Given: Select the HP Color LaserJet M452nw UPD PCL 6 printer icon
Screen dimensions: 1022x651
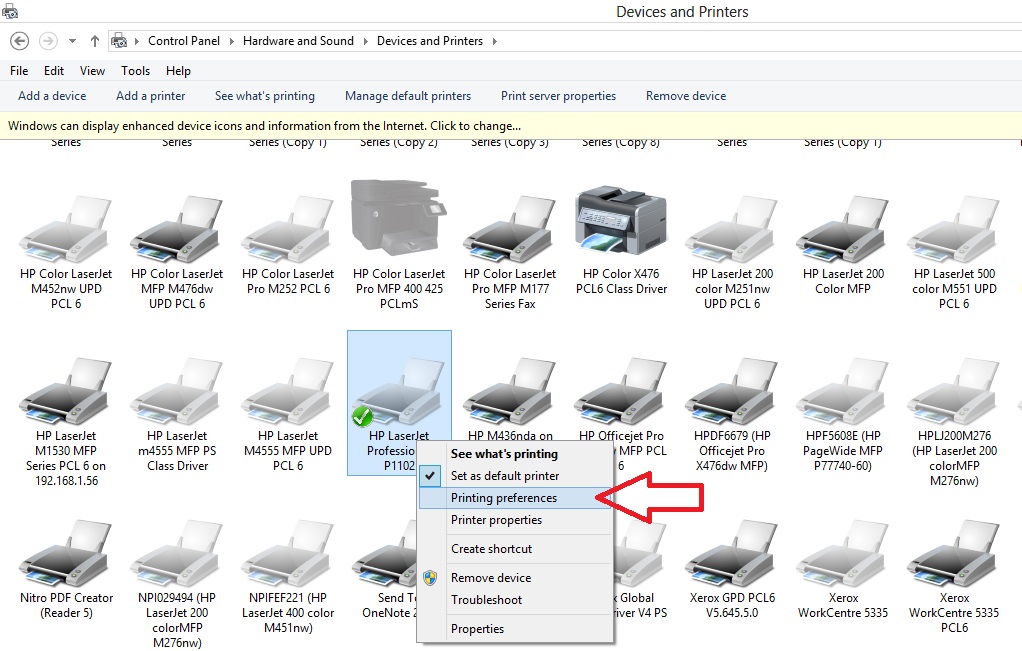Looking at the screenshot, I should click(x=66, y=229).
